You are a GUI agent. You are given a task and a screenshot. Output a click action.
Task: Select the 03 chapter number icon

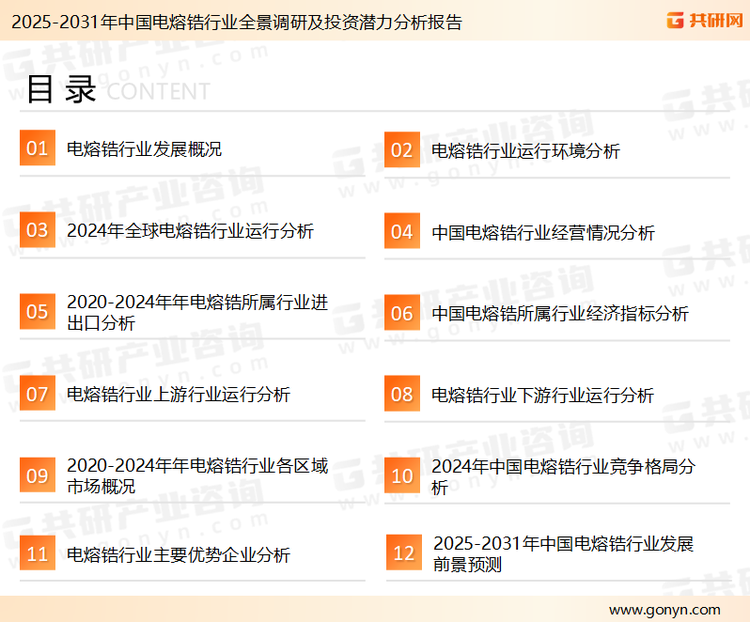37,231
